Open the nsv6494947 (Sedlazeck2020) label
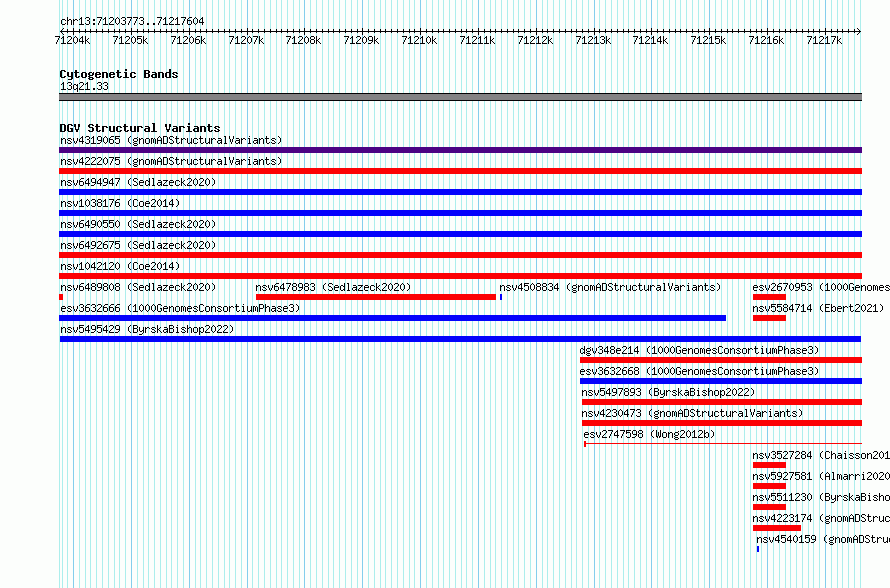Image resolution: width=890 pixels, height=588 pixels. point(138,182)
